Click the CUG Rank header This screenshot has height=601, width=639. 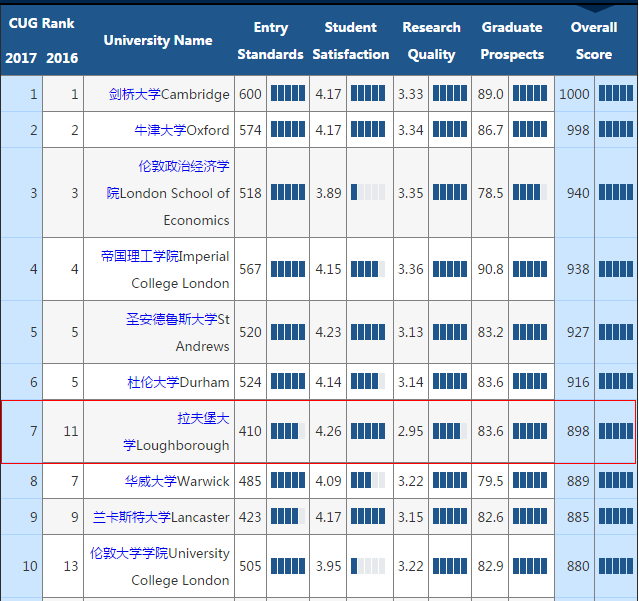coord(42,23)
